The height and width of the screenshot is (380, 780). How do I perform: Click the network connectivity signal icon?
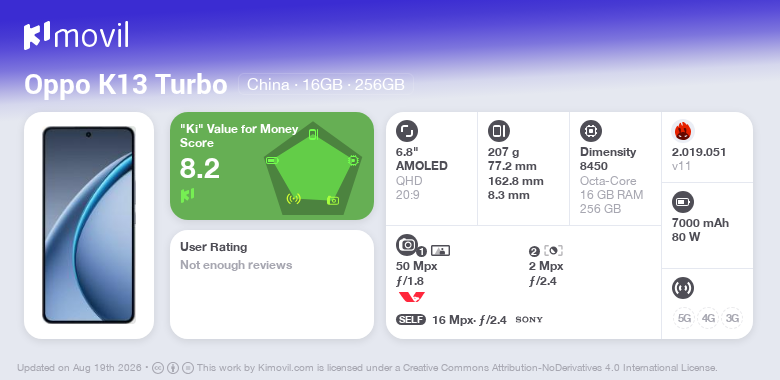682,288
